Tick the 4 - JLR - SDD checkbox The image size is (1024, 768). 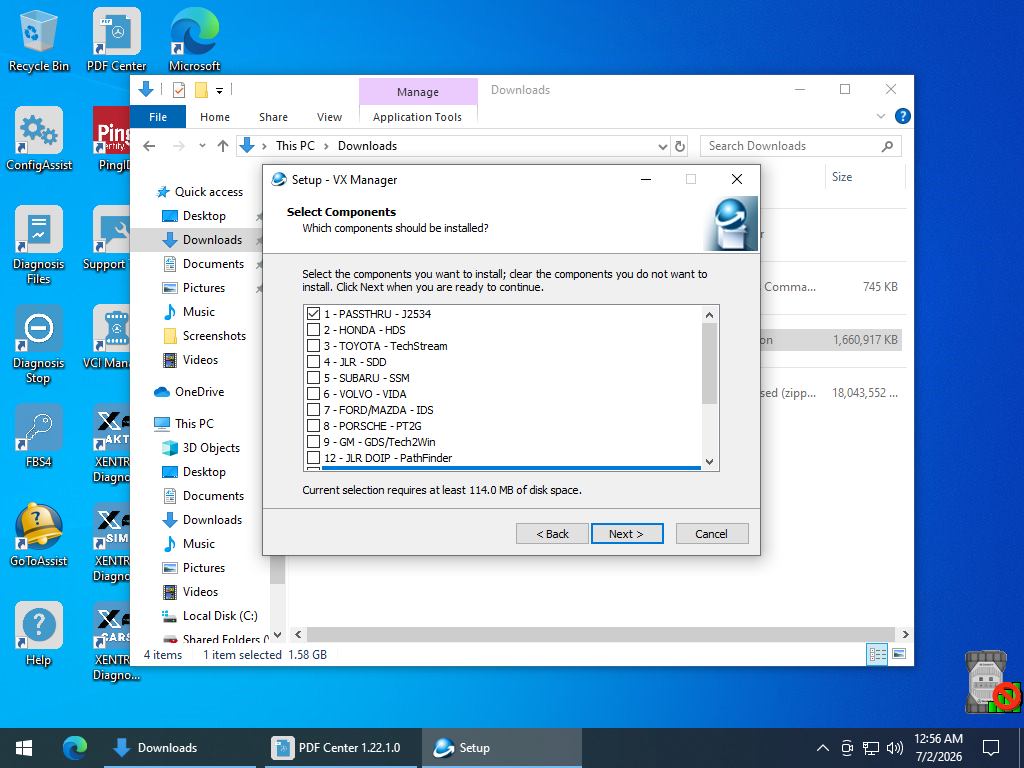click(313, 362)
